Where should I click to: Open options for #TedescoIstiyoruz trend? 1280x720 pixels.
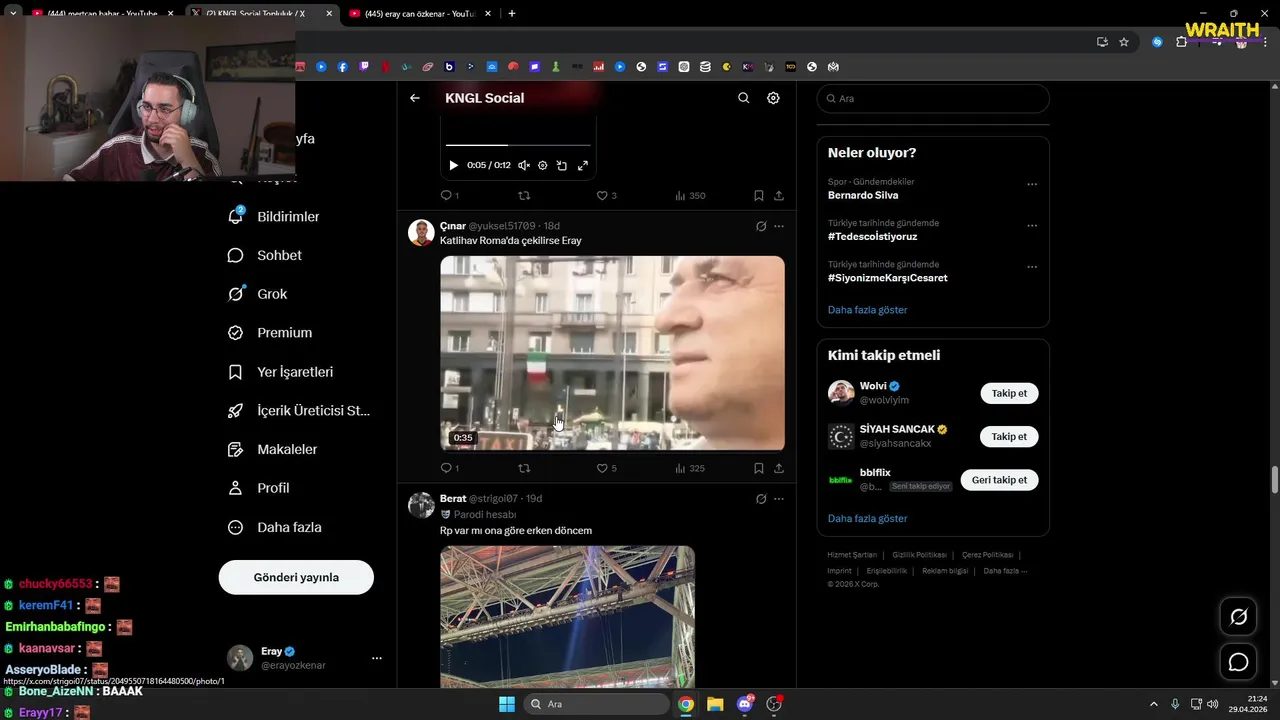point(1032,226)
